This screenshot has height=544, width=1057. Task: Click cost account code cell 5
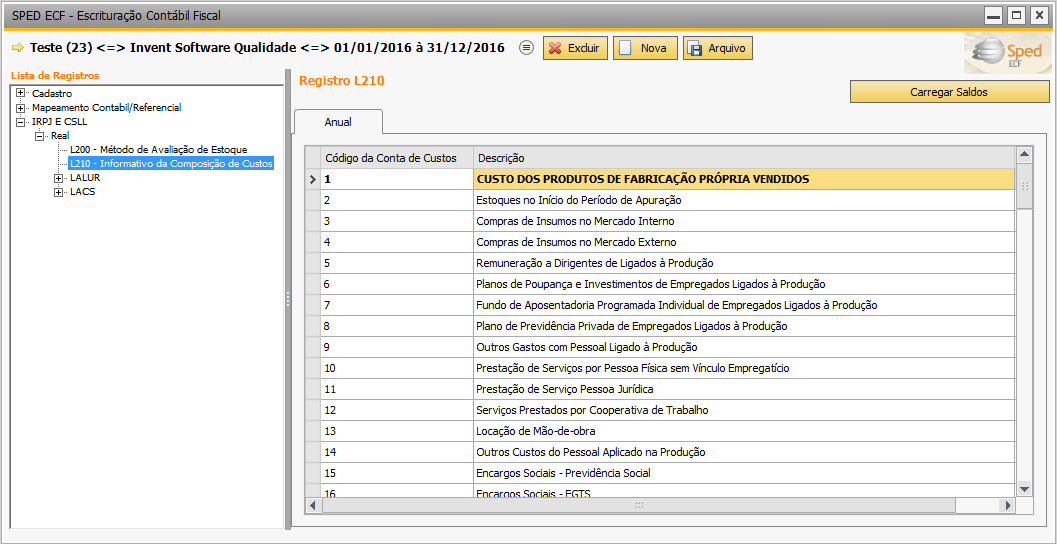click(396, 263)
